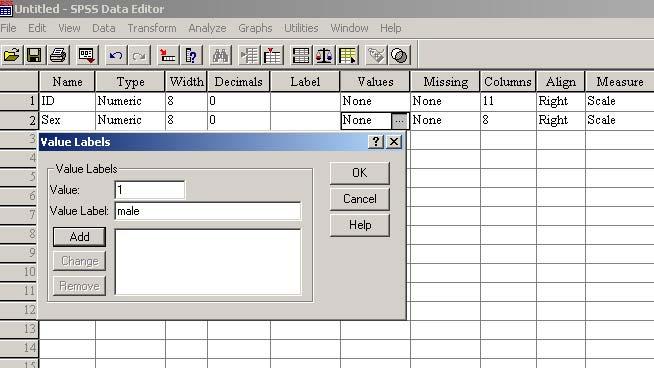This screenshot has width=654, height=368.
Task: Select the Insert Variable icon
Action: (x=272, y=55)
